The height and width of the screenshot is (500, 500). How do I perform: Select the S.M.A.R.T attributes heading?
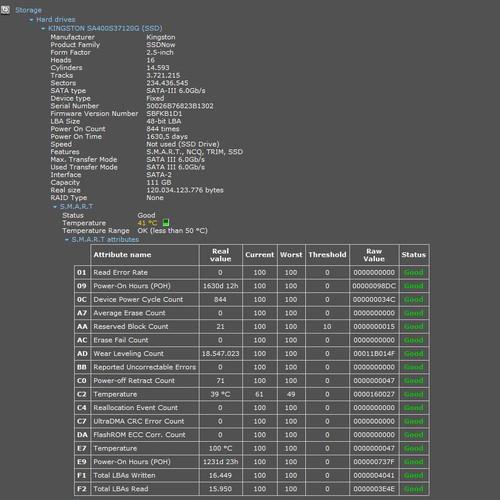105,240
